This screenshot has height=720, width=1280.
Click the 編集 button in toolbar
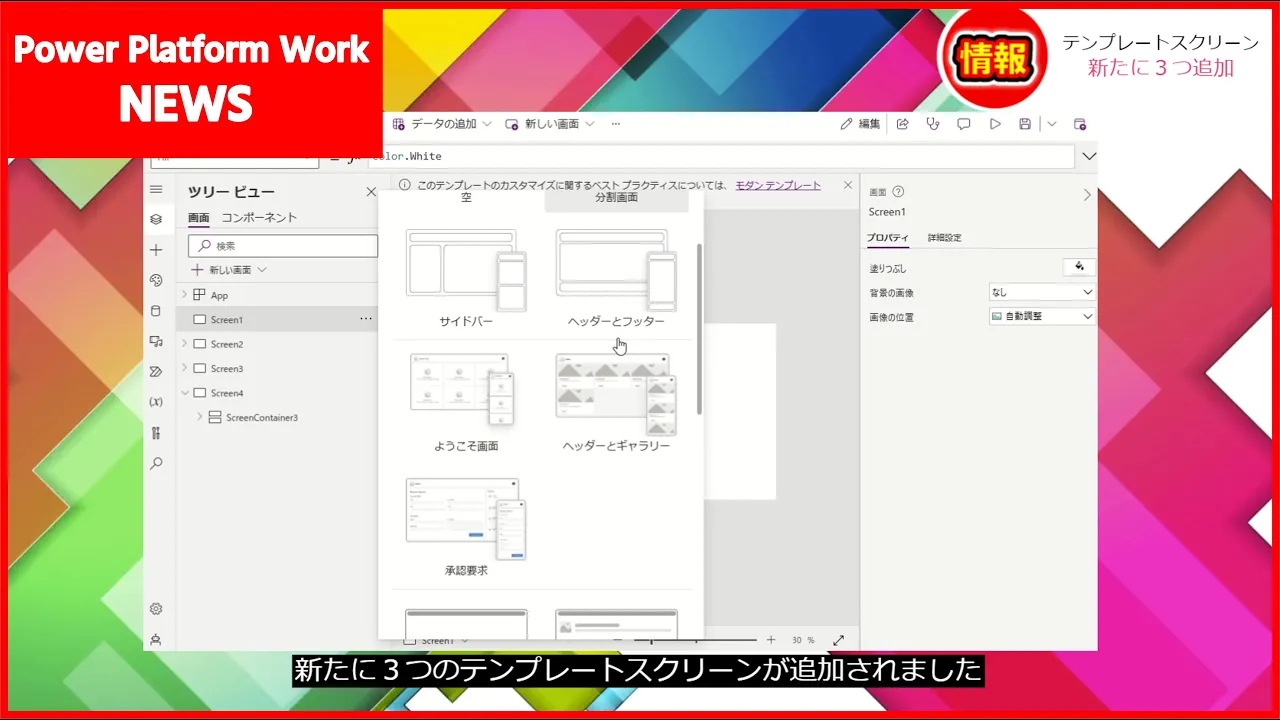861,124
